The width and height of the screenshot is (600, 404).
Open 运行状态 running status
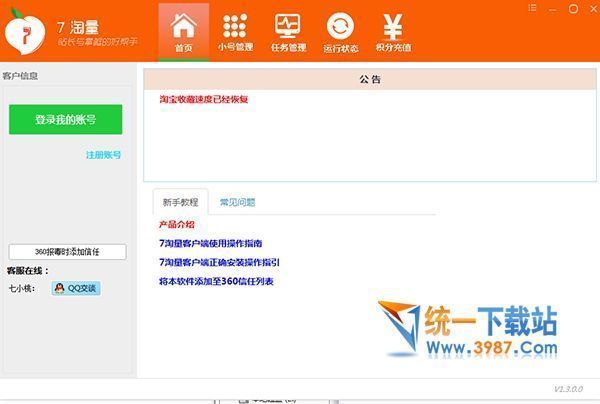(341, 32)
